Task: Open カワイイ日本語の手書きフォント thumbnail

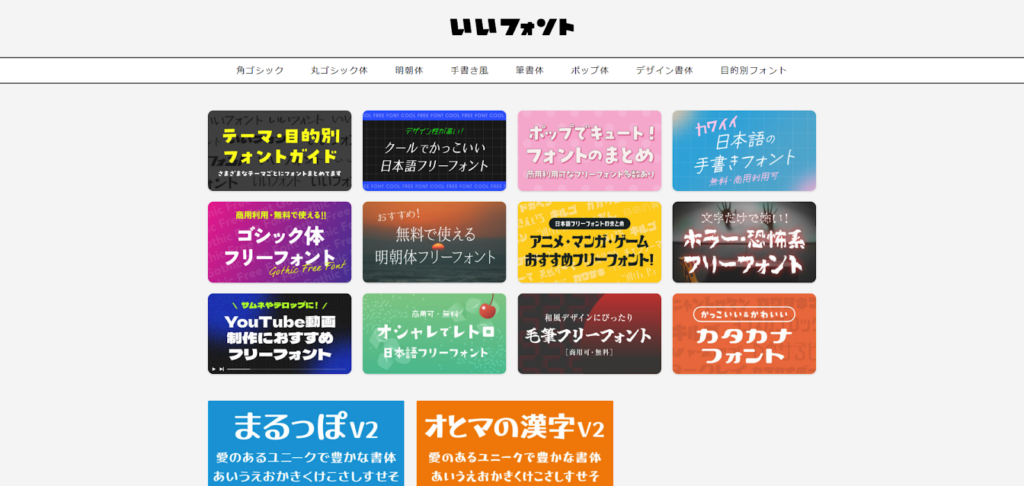Action: [x=744, y=151]
